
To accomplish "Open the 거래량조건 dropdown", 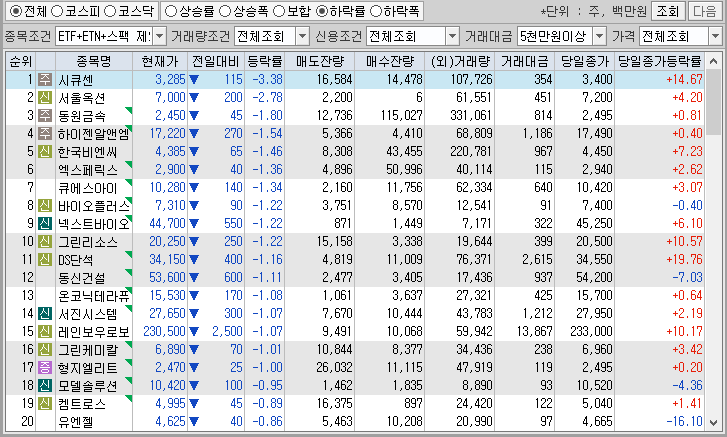I will 302,36.
